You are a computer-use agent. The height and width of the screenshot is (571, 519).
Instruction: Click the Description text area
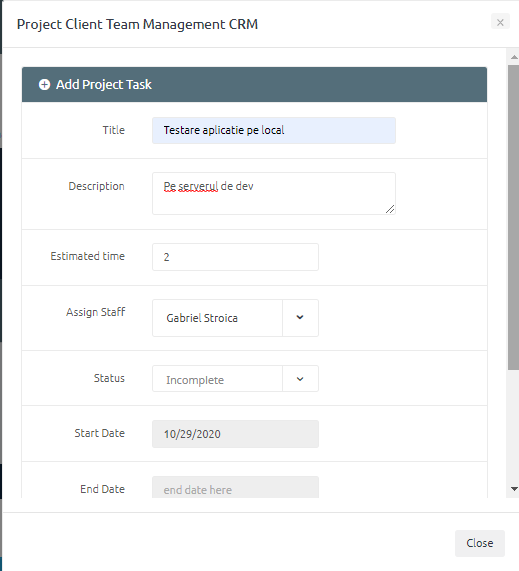(x=274, y=193)
